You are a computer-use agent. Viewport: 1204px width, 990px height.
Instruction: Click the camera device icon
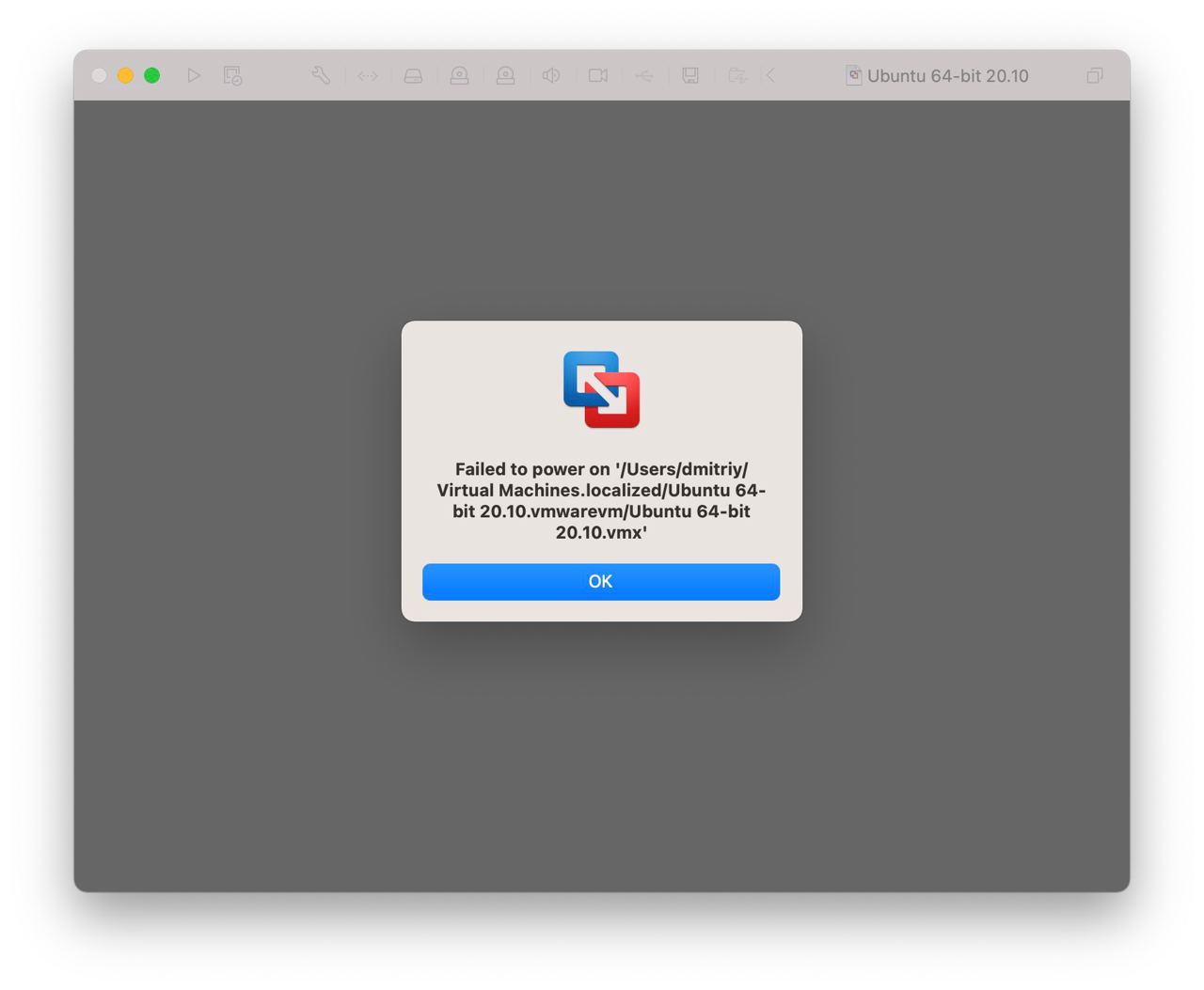[x=598, y=75]
